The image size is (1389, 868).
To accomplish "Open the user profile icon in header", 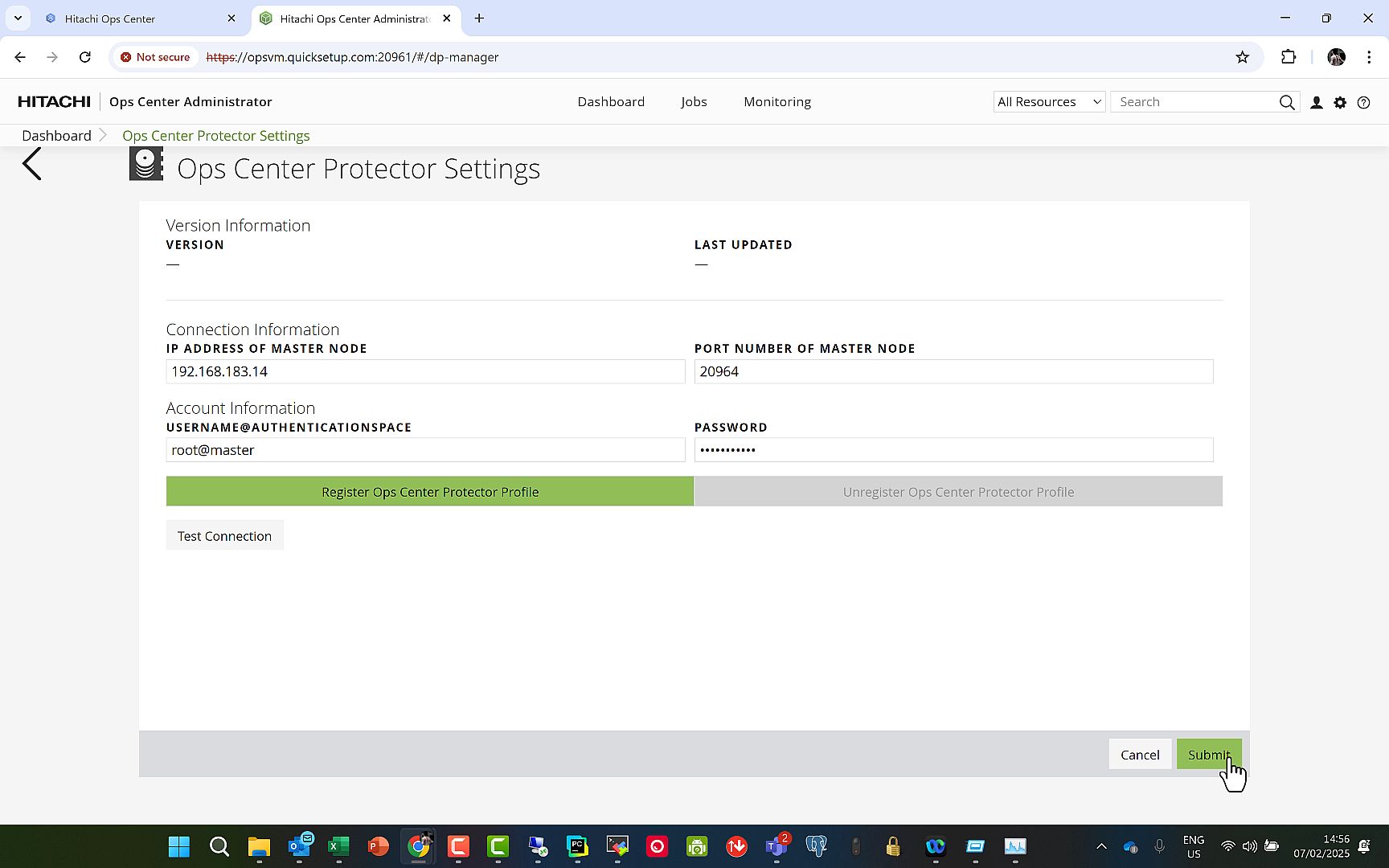I will (x=1317, y=102).
